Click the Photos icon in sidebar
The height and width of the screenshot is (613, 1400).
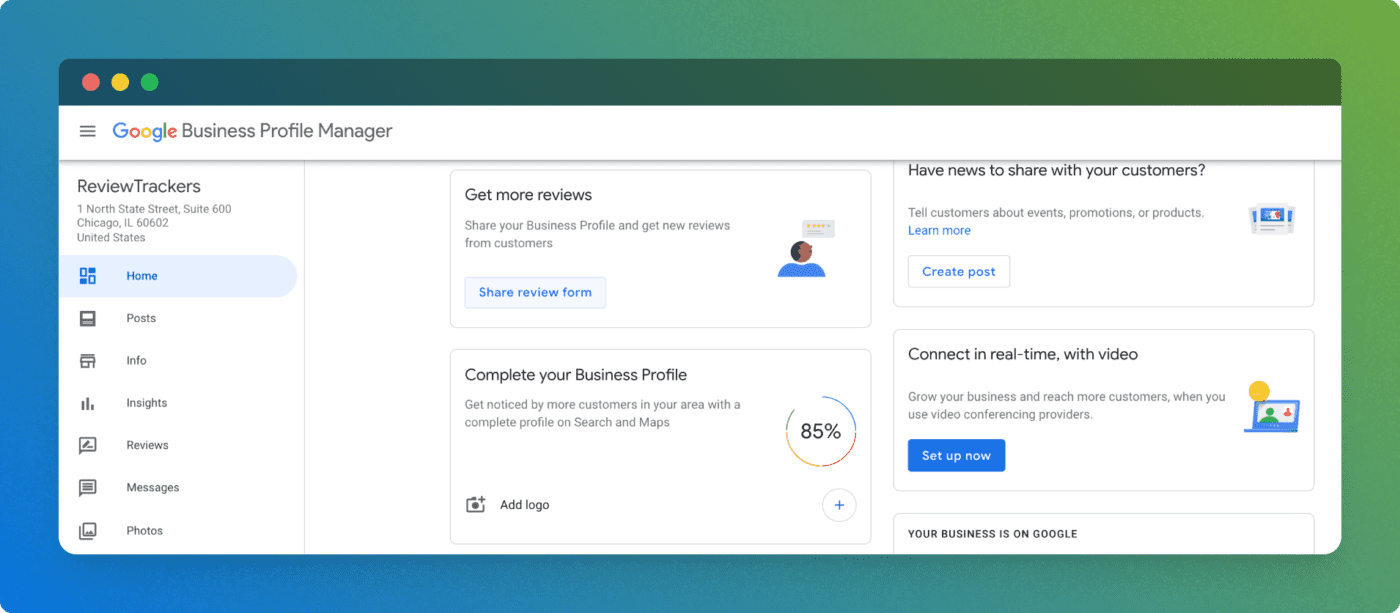click(88, 531)
